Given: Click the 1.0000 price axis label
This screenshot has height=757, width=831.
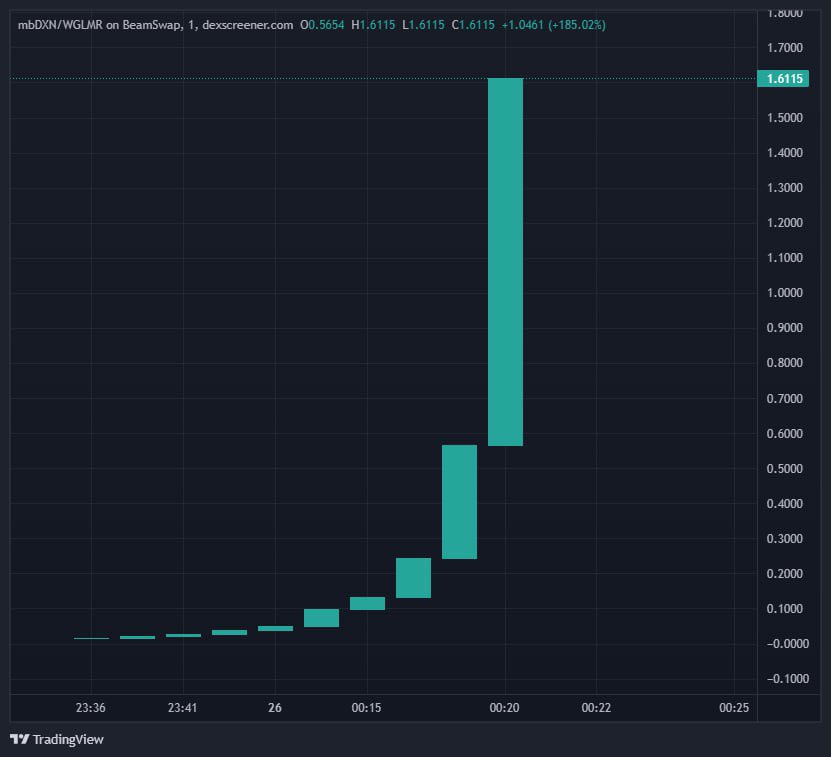Looking at the screenshot, I should (x=785, y=293).
